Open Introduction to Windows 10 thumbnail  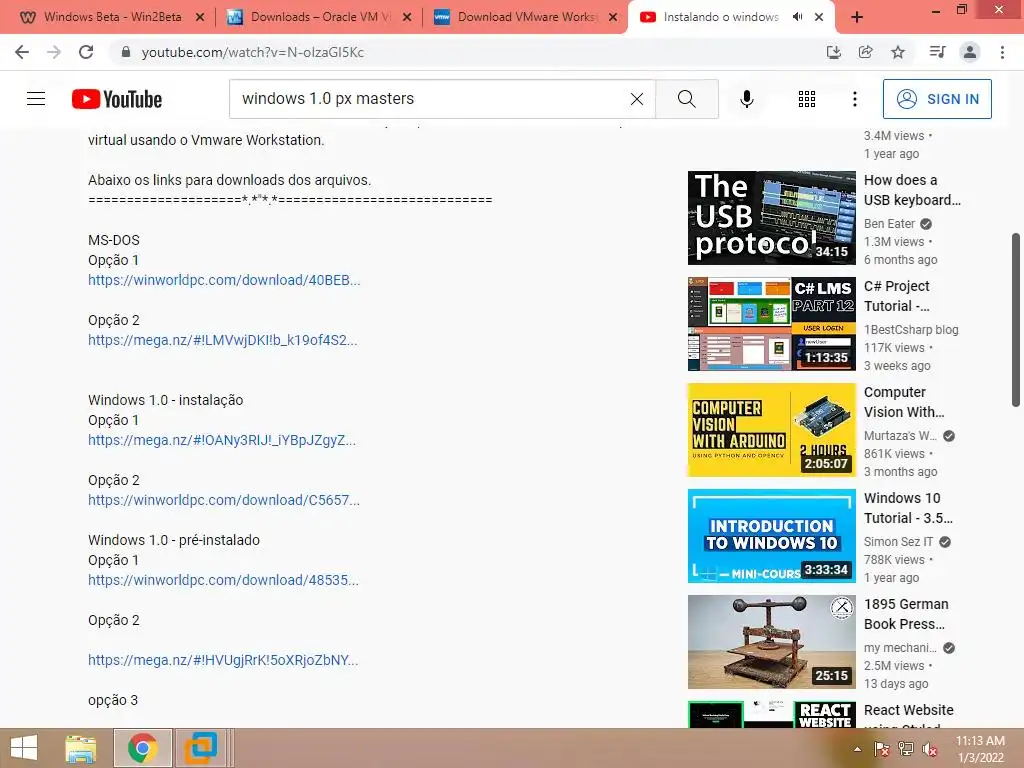point(771,536)
